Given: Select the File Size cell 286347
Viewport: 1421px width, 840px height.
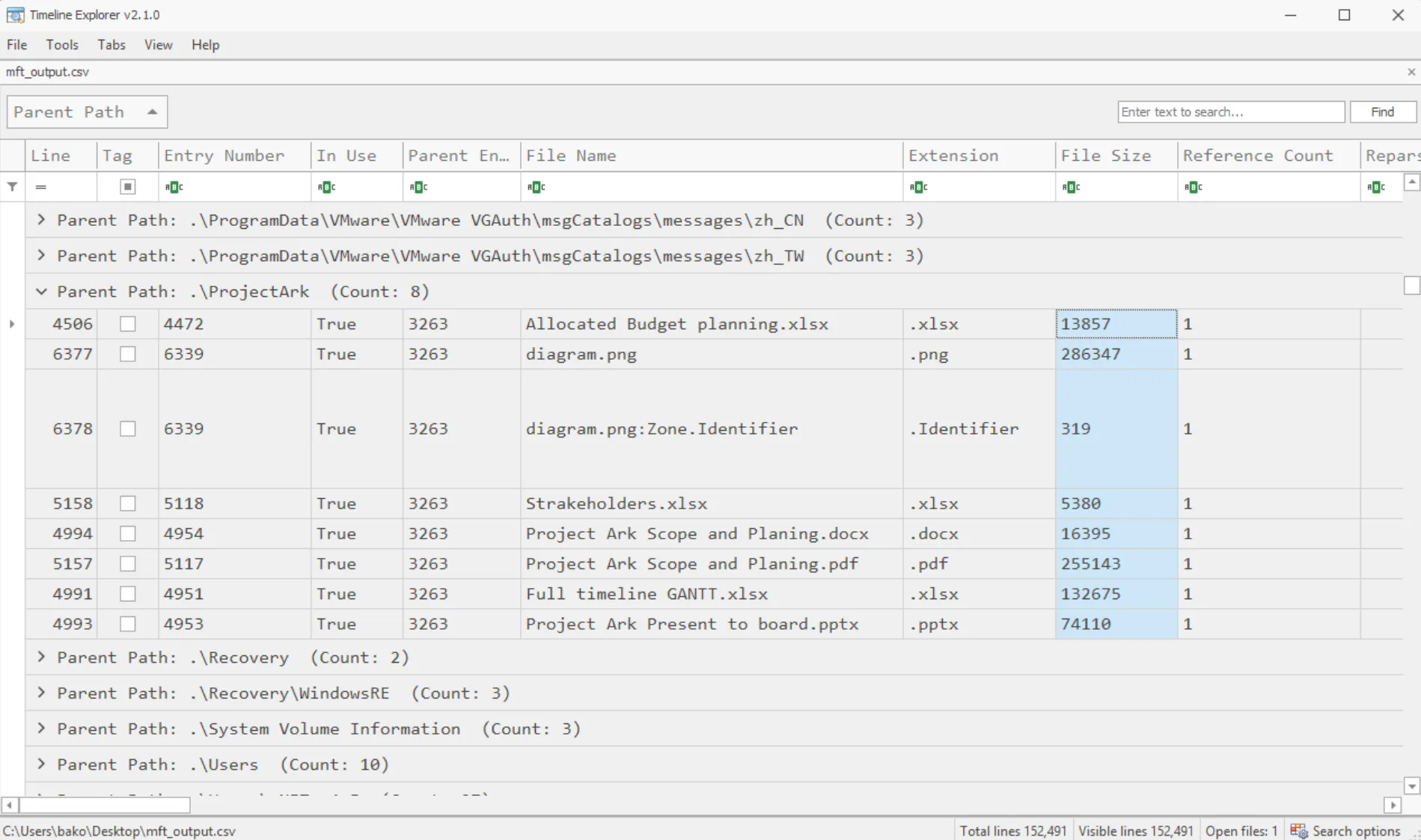Looking at the screenshot, I should [1116, 354].
